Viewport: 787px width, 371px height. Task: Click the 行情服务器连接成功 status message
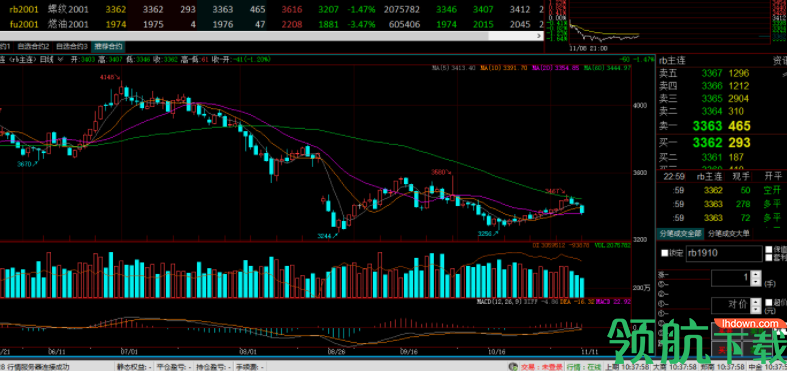click(x=38, y=367)
